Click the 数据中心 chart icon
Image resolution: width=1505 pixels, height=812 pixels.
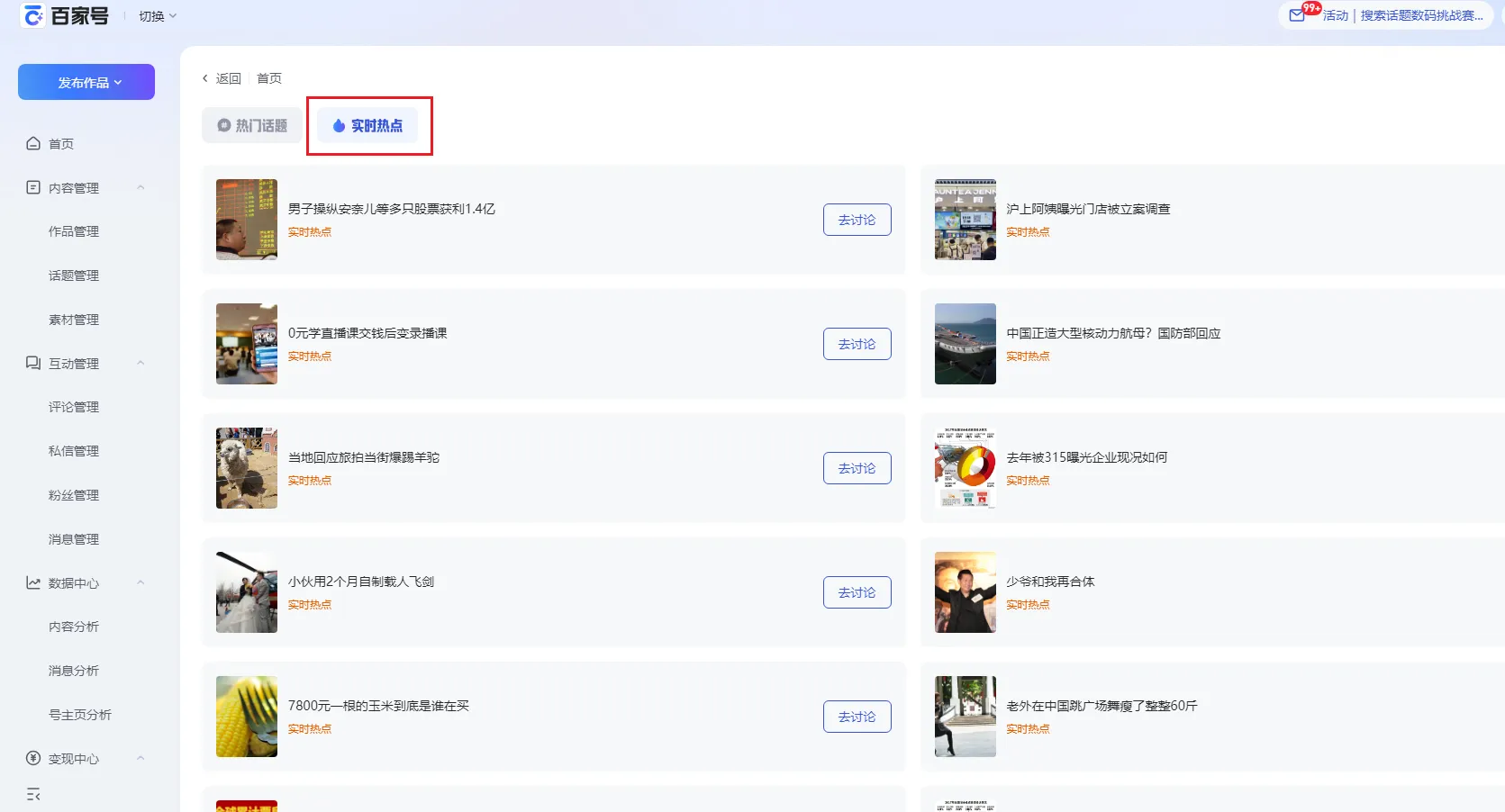(x=33, y=582)
